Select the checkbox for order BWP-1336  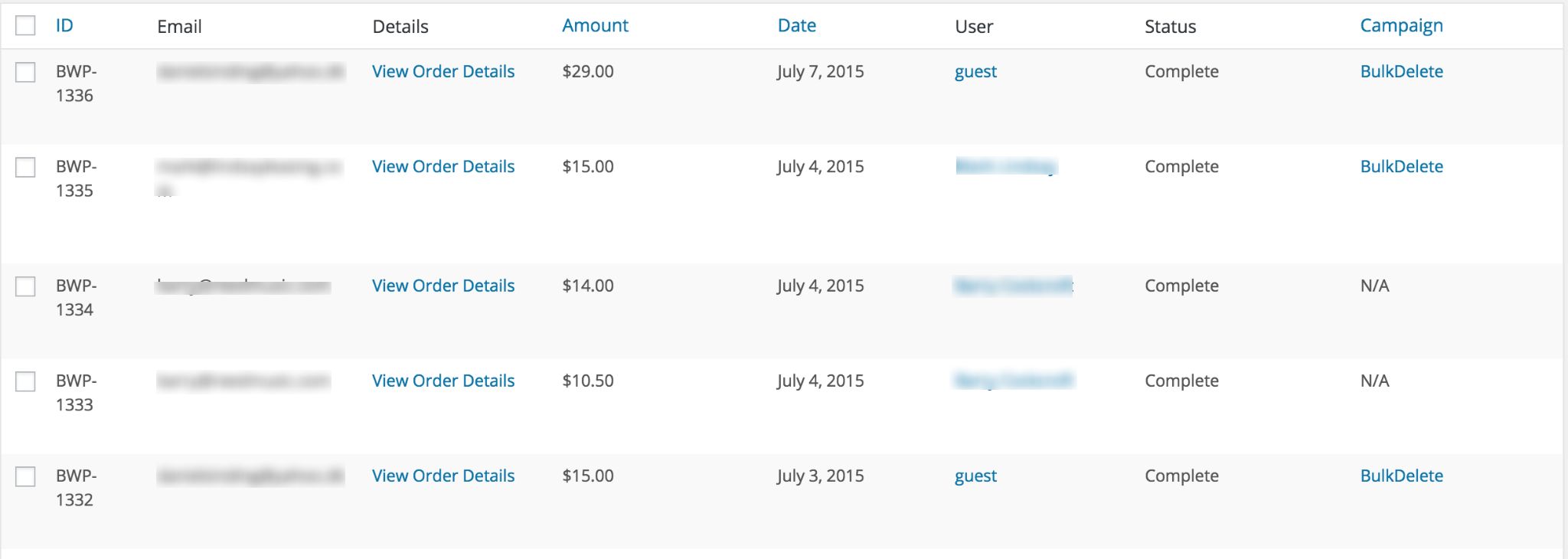tap(25, 72)
